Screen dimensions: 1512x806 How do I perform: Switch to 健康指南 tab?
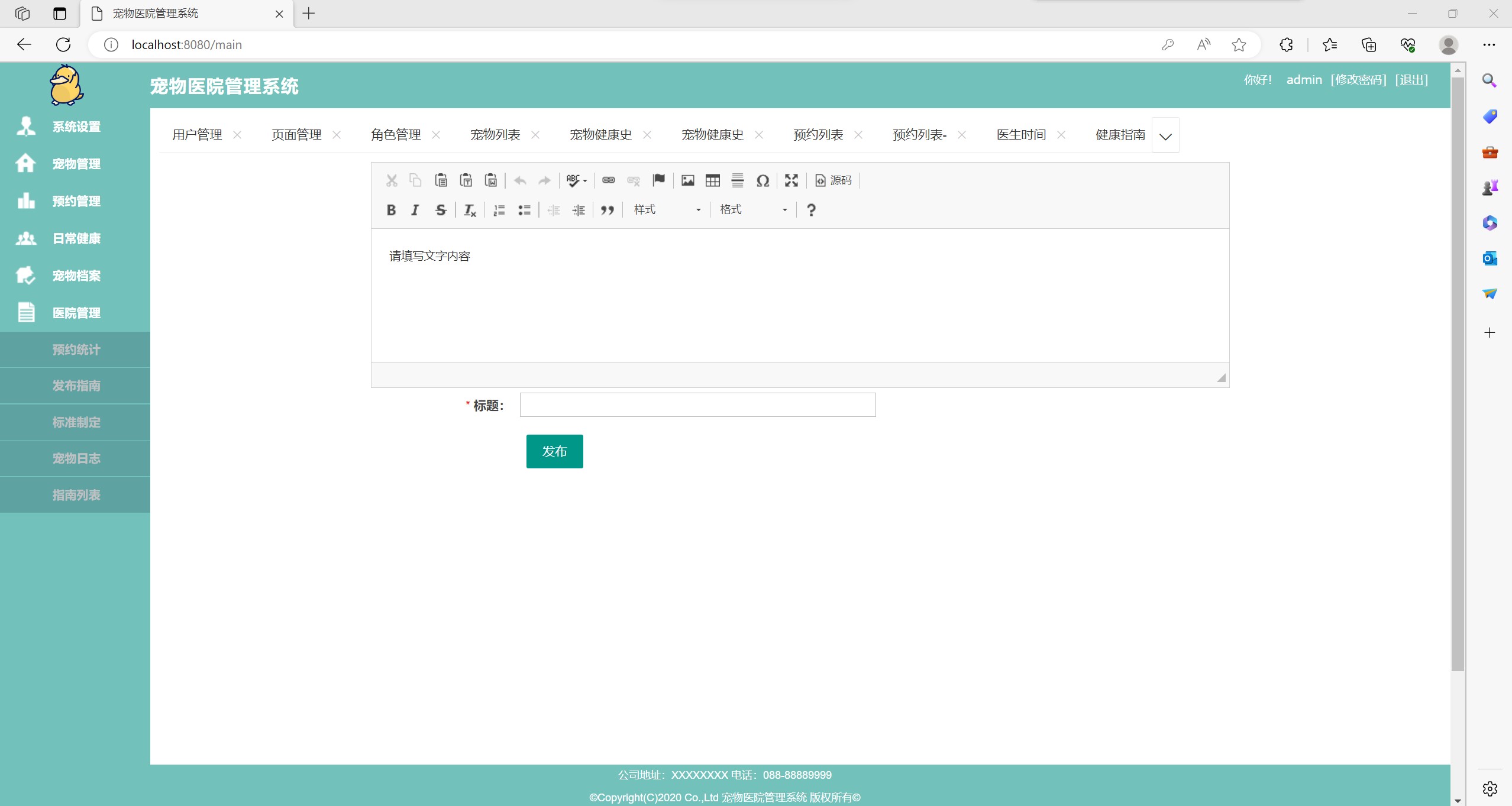[x=1120, y=135]
